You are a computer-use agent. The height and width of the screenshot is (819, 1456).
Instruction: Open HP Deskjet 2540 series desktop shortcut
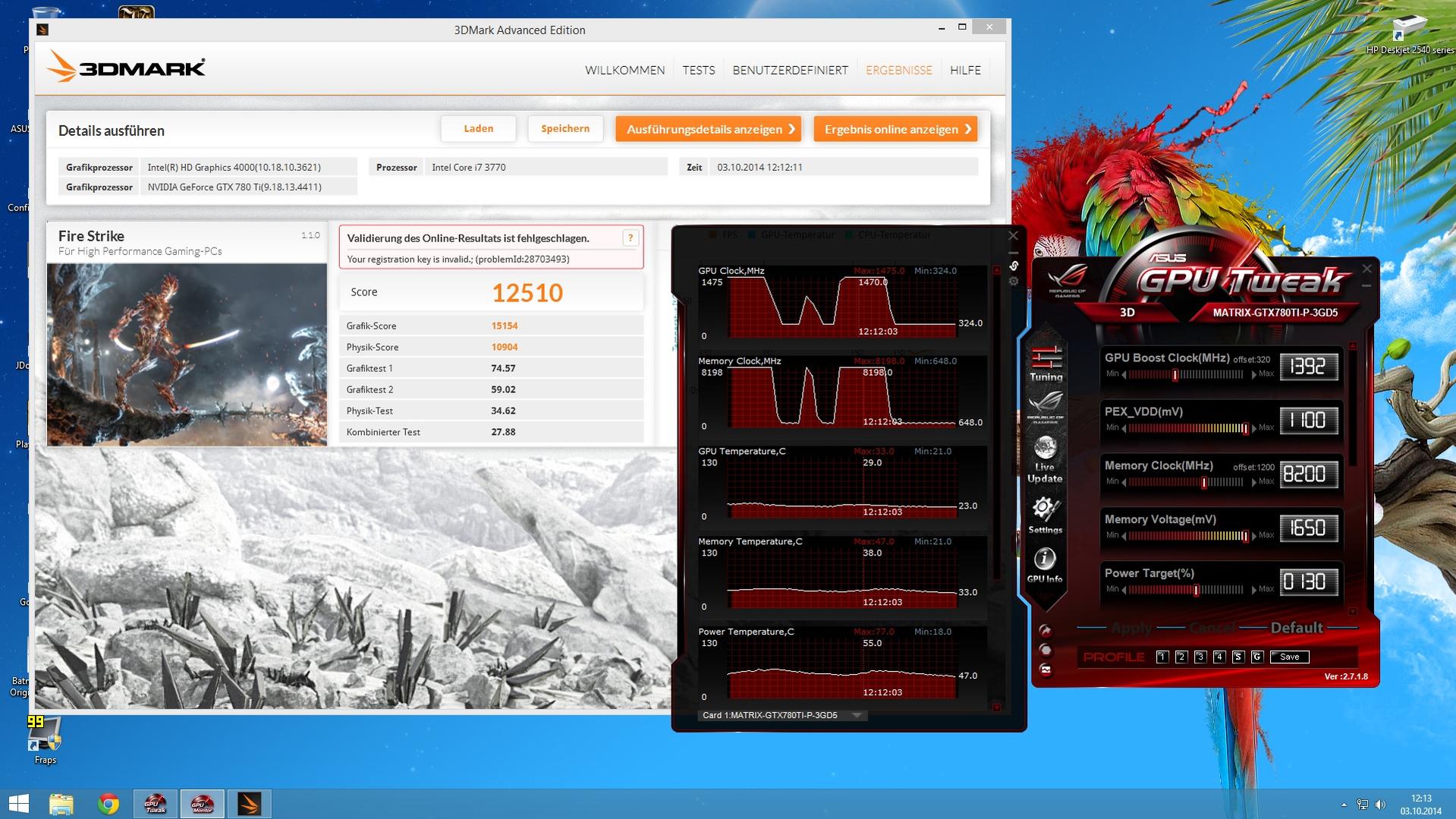1410,36
